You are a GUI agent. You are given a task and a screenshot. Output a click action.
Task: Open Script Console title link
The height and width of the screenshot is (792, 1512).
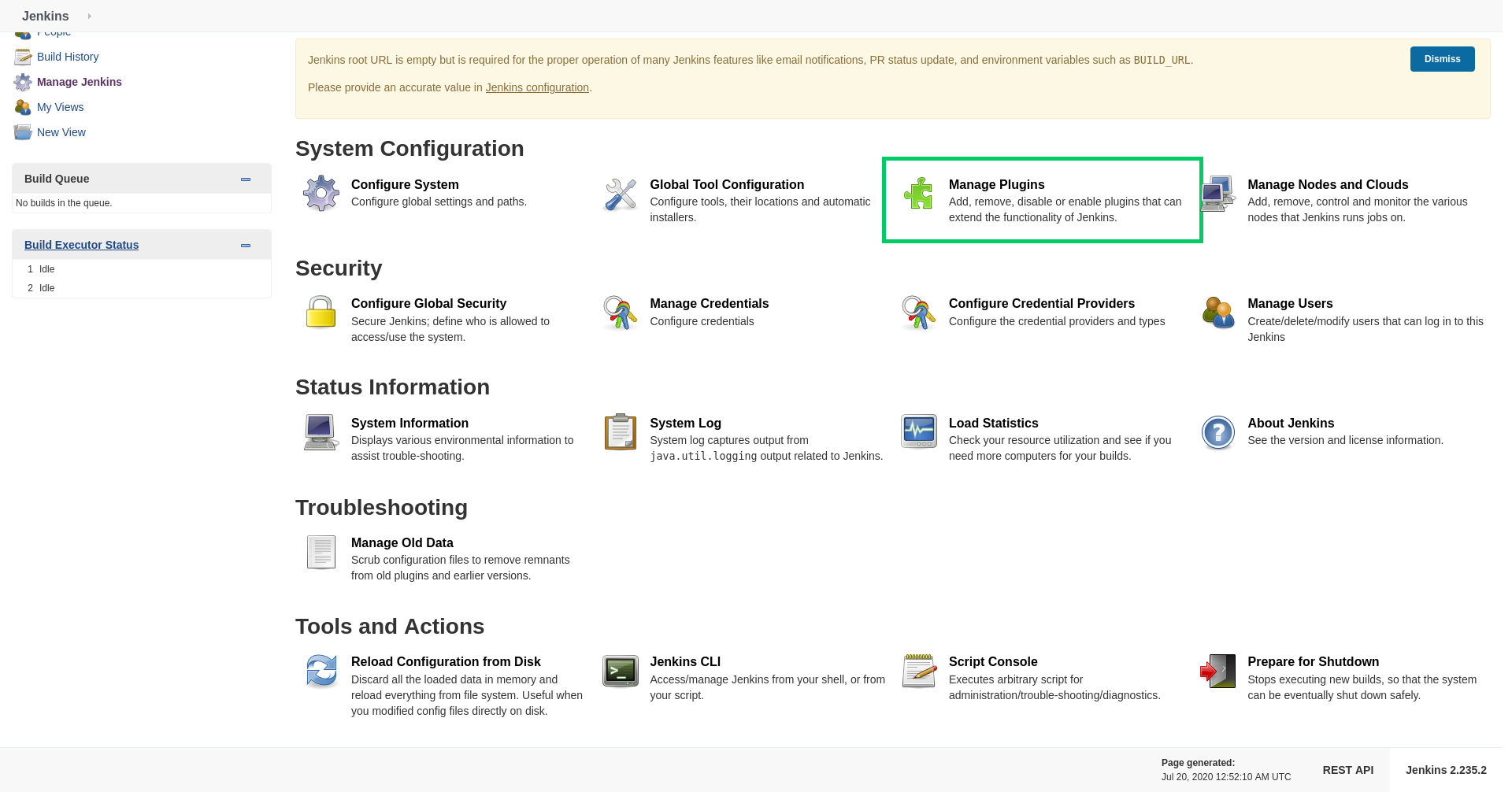click(993, 661)
